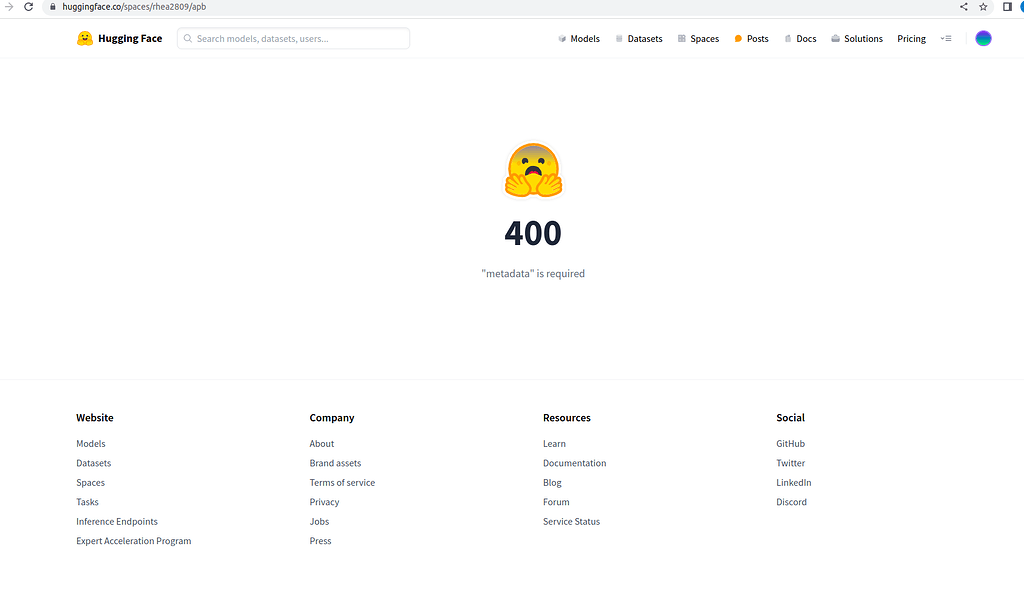Viewport: 1024px width, 590px height.
Task: Reload the page using refresh icon
Action: 28,7
